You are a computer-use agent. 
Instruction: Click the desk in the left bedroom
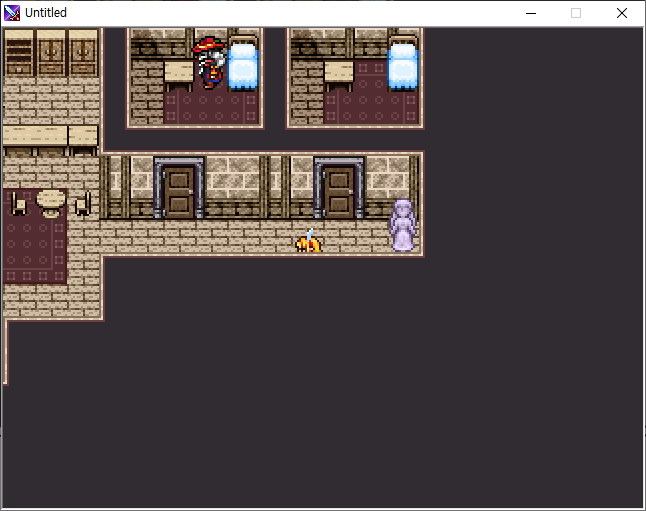click(x=179, y=76)
